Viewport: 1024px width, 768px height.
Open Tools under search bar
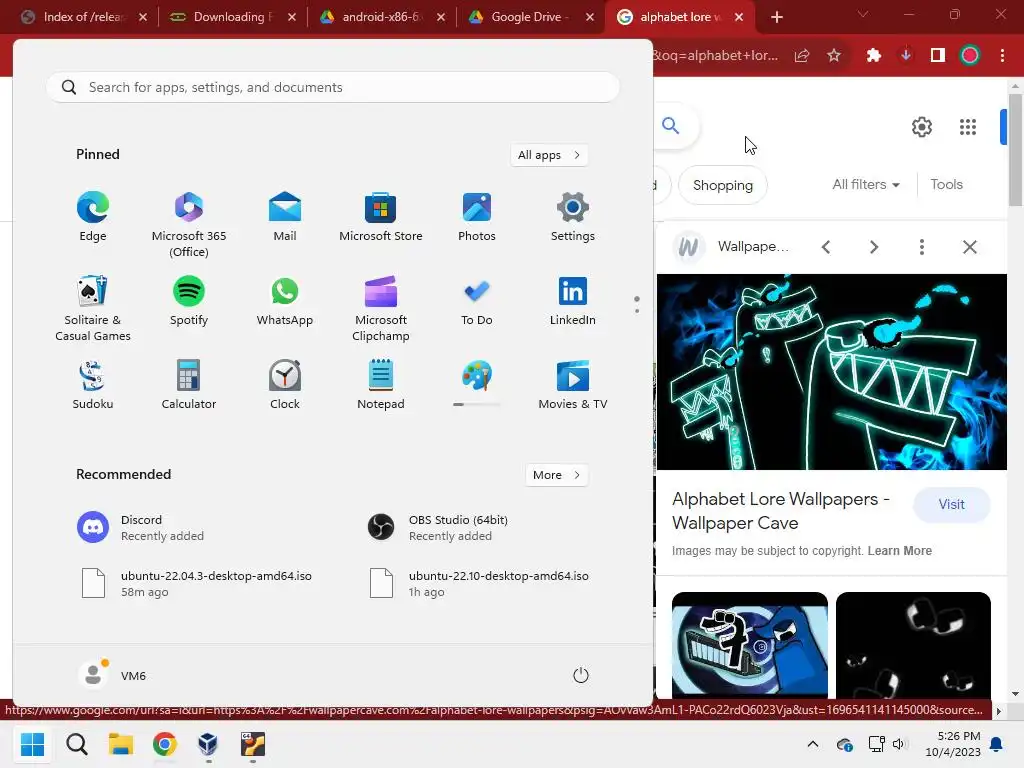946,184
